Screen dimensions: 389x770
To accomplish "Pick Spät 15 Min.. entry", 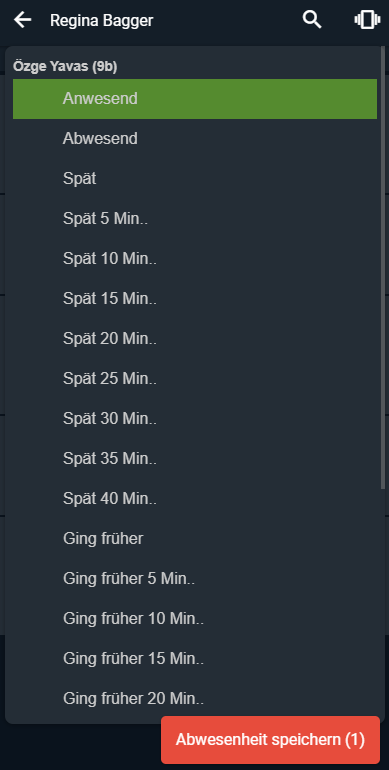I will 195,299.
